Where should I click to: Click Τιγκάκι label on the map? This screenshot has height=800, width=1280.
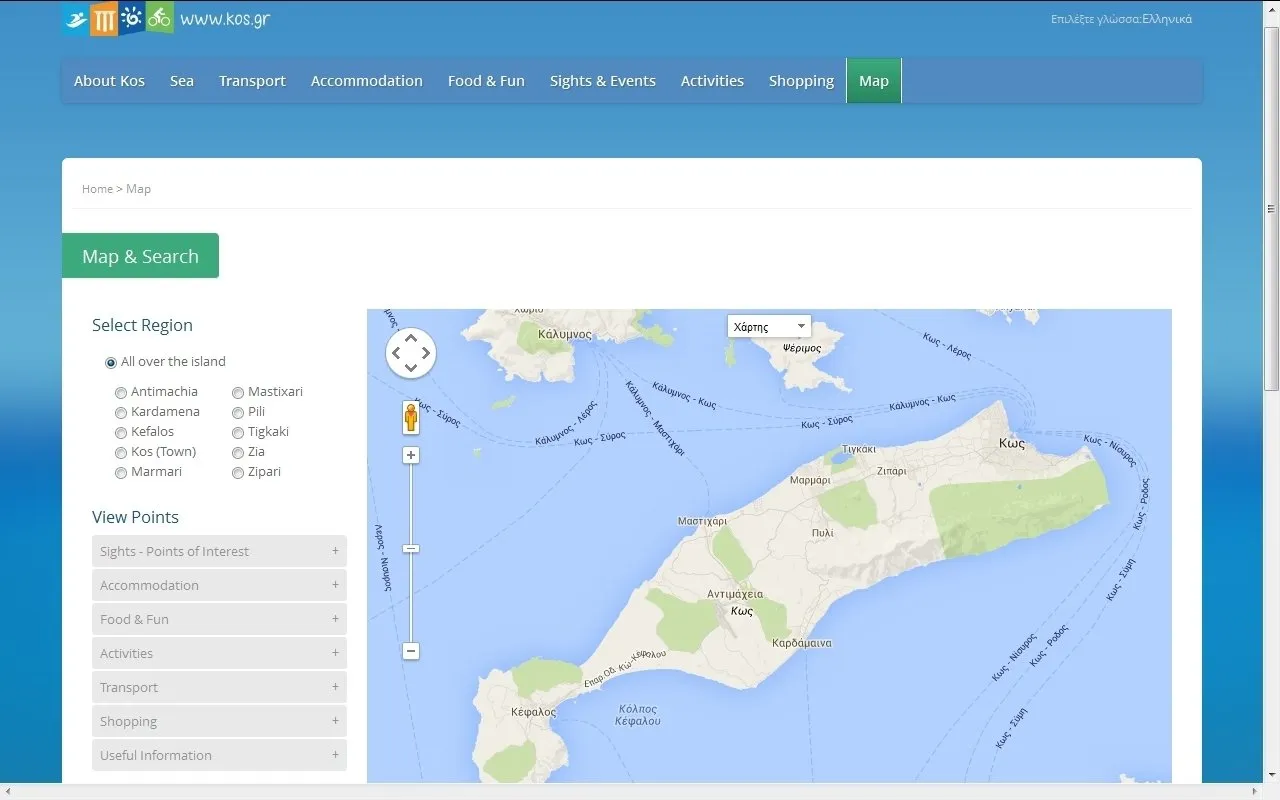pos(859,449)
